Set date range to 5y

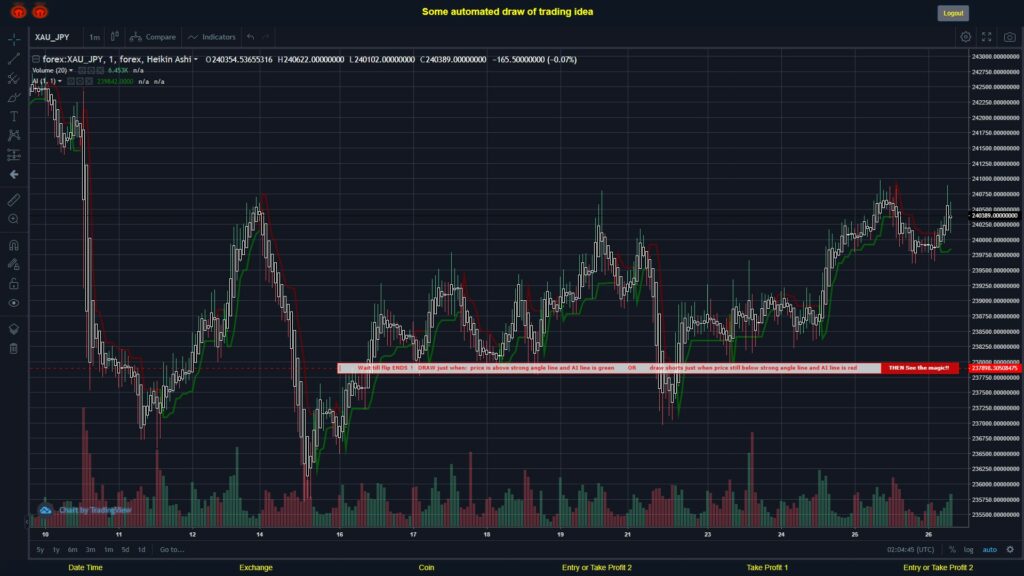tap(40, 550)
